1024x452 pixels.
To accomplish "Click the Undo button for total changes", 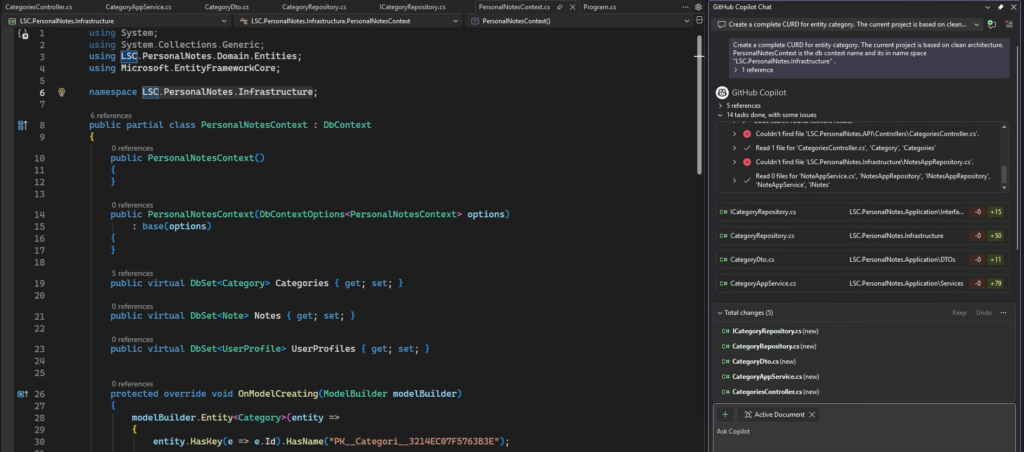I will 984,313.
